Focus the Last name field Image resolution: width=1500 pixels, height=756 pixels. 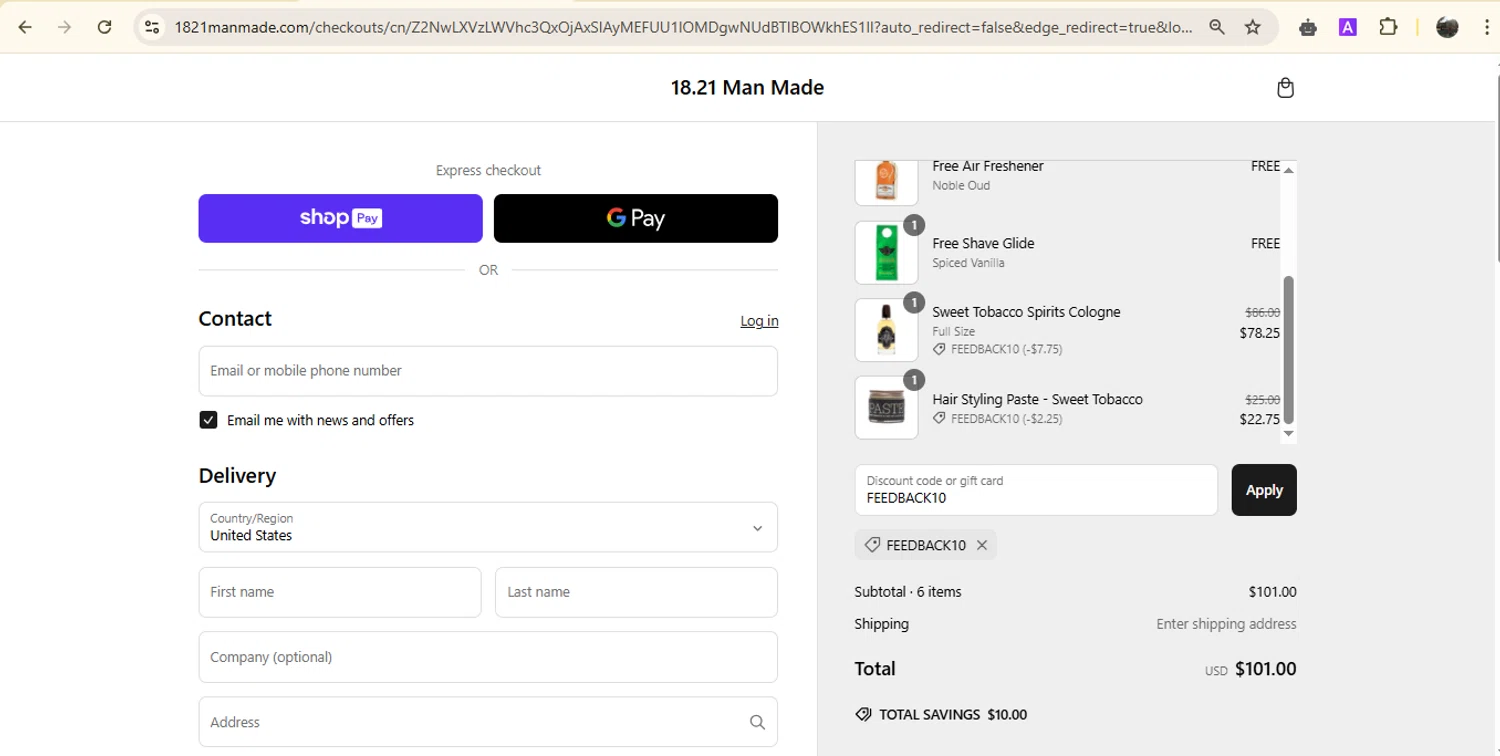click(636, 592)
